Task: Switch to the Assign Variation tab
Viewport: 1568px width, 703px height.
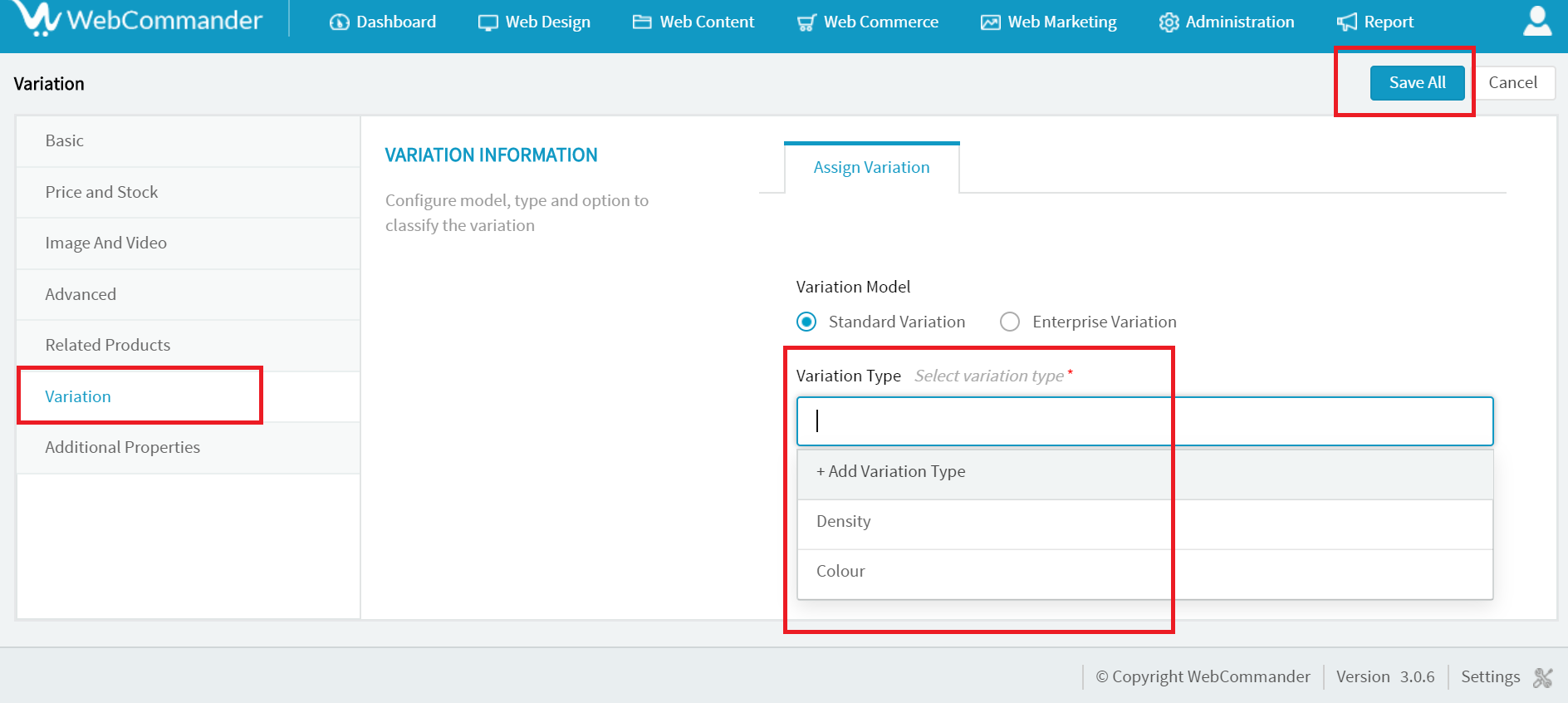Action: coord(871,168)
